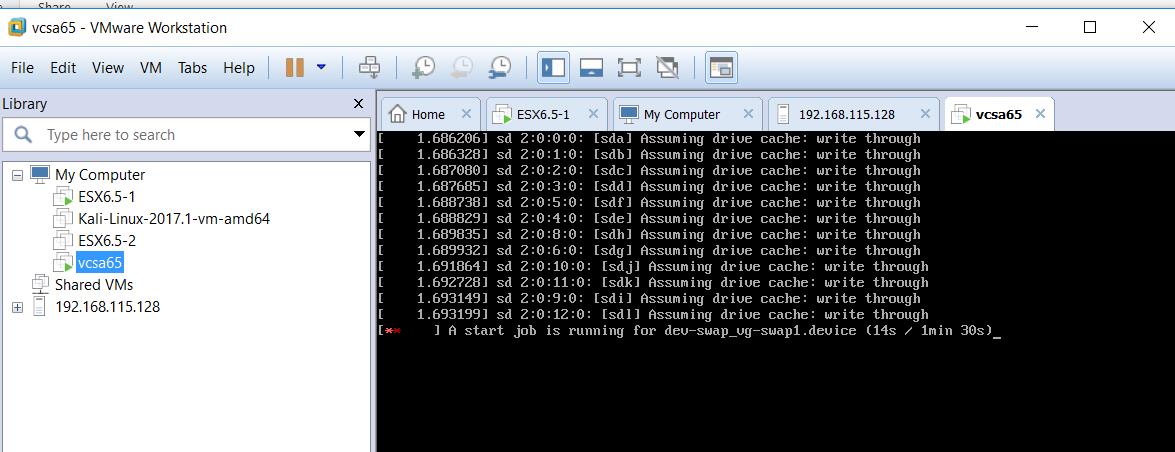Click inside the vcsa65 console screen

(x=775, y=292)
